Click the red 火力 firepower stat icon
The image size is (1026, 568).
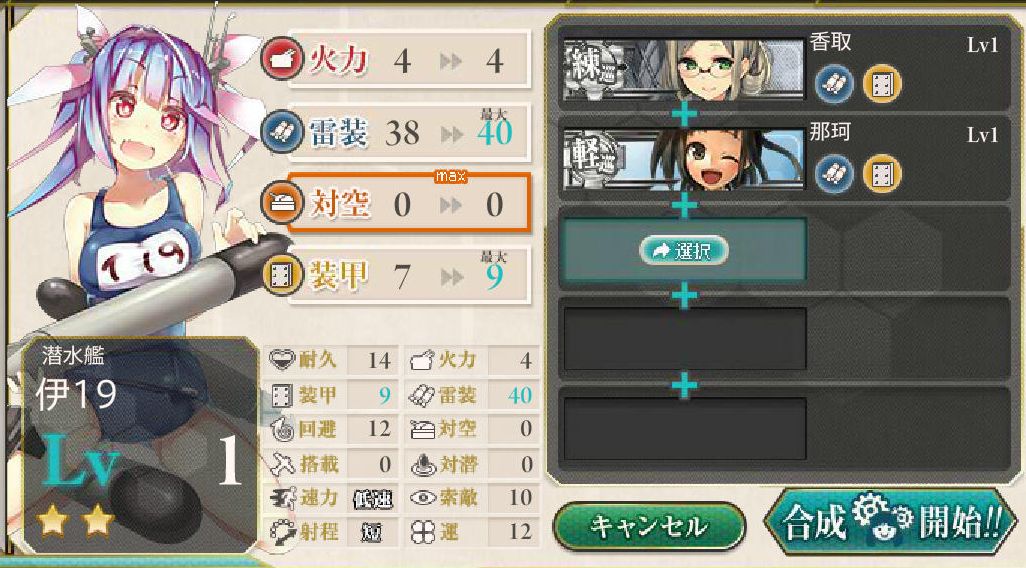pyautogui.click(x=282, y=59)
